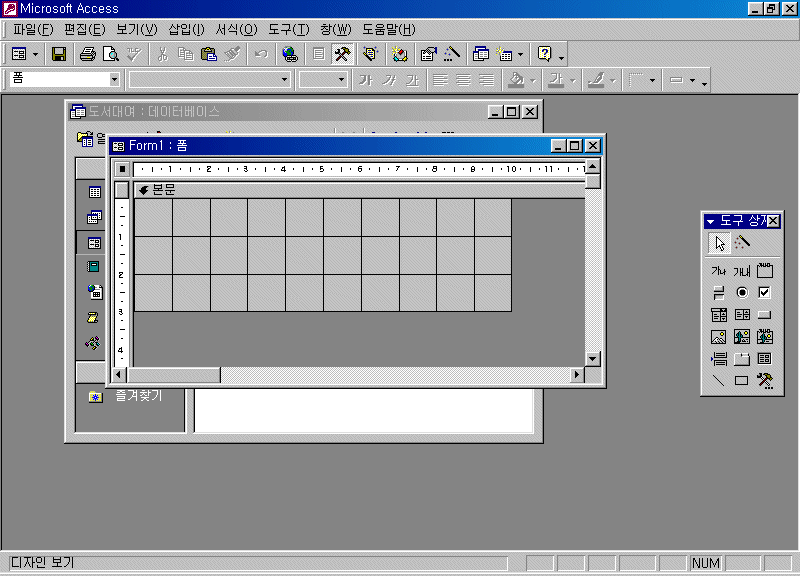Toggle Underline formatting
The width and height of the screenshot is (800, 576).
point(412,80)
